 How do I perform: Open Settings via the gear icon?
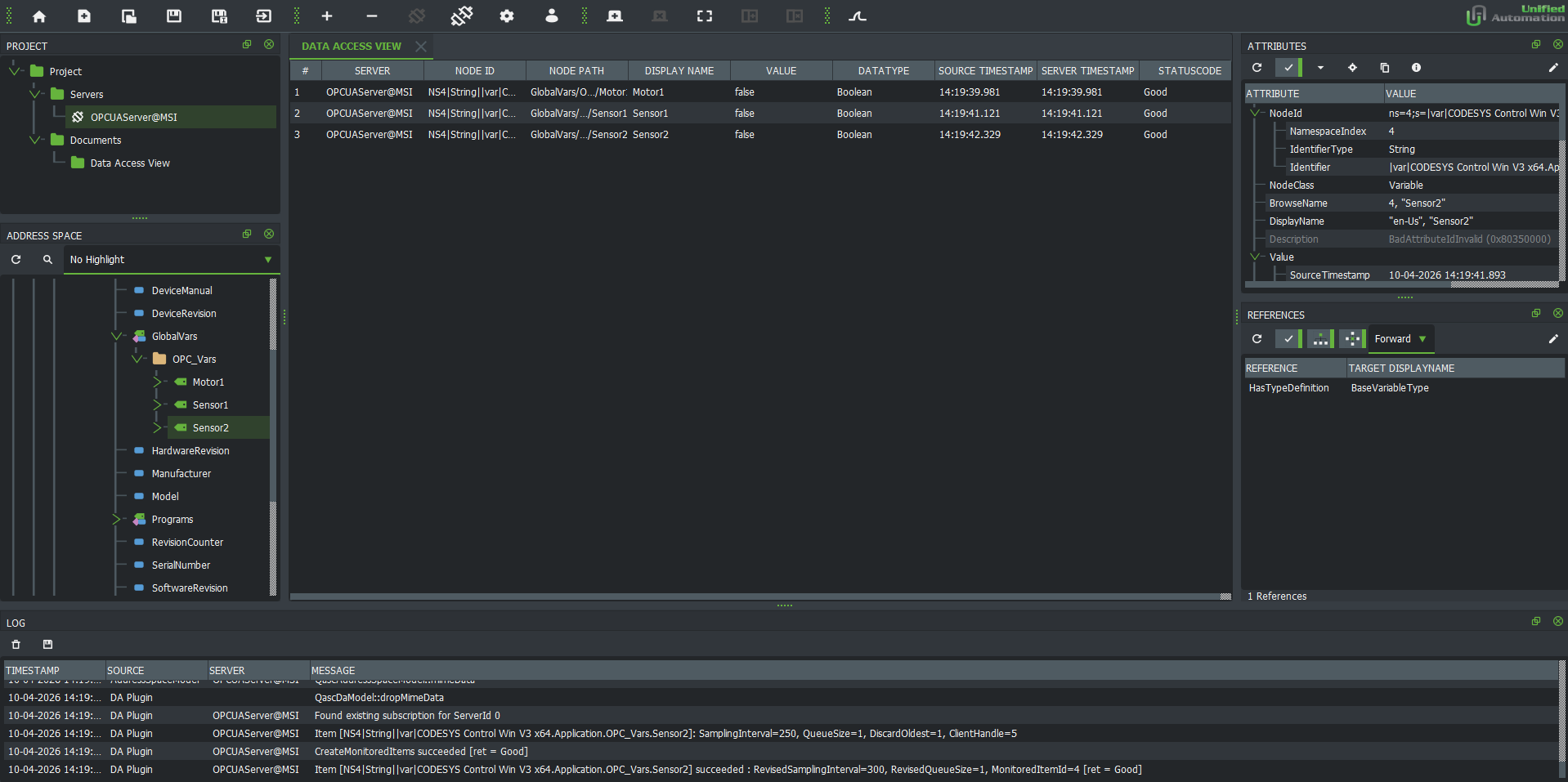pyautogui.click(x=507, y=16)
